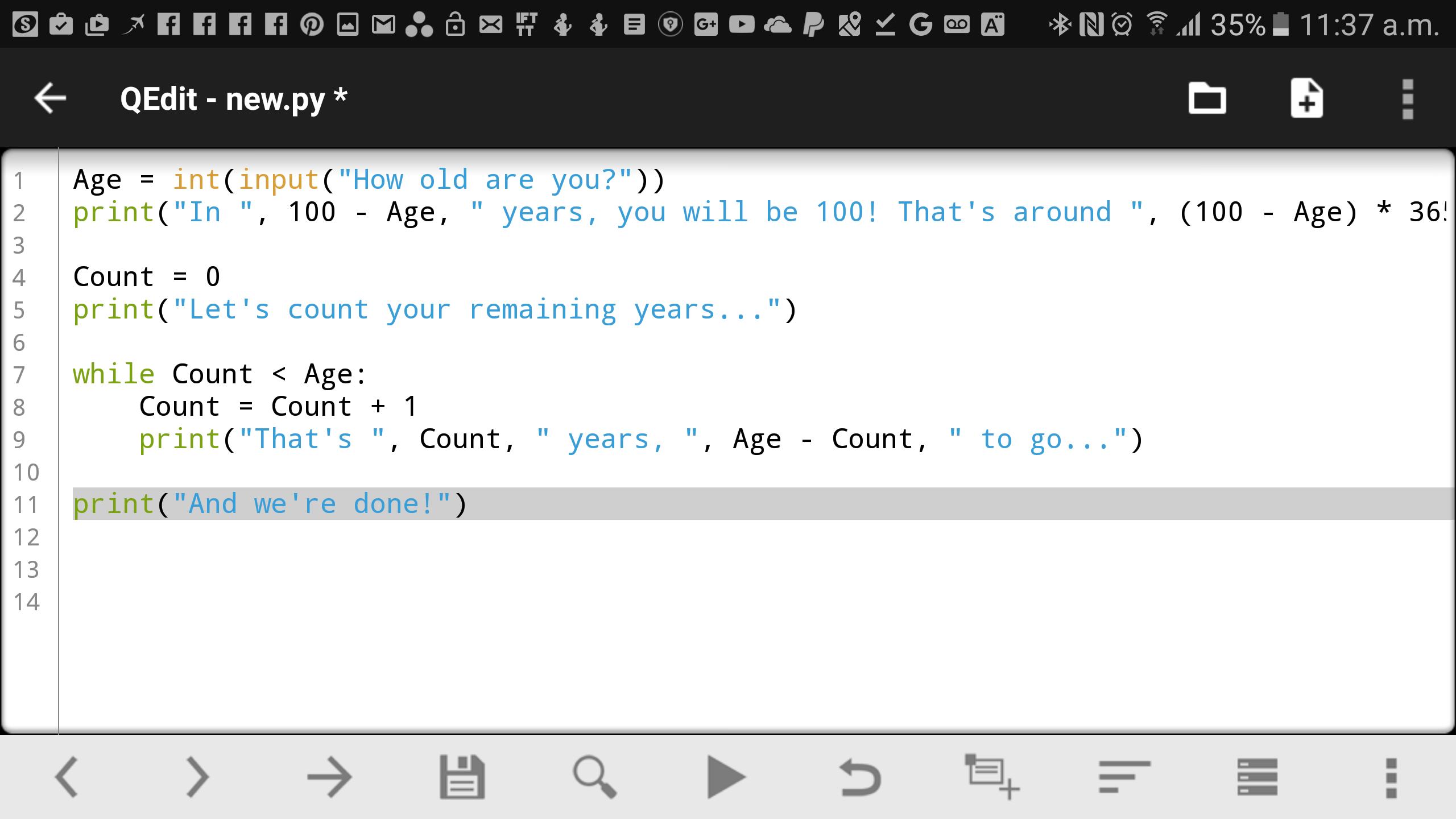Move cursor left with left chevron
This screenshot has width=1456, height=819.
(67, 777)
